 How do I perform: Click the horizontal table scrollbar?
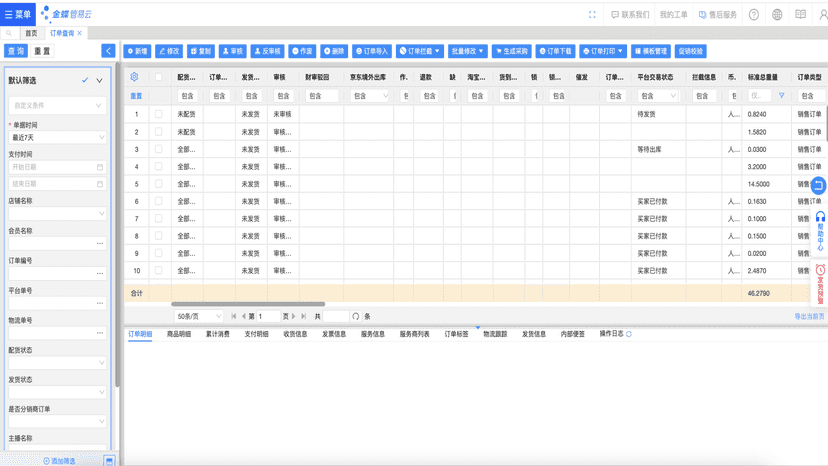pyautogui.click(x=248, y=304)
